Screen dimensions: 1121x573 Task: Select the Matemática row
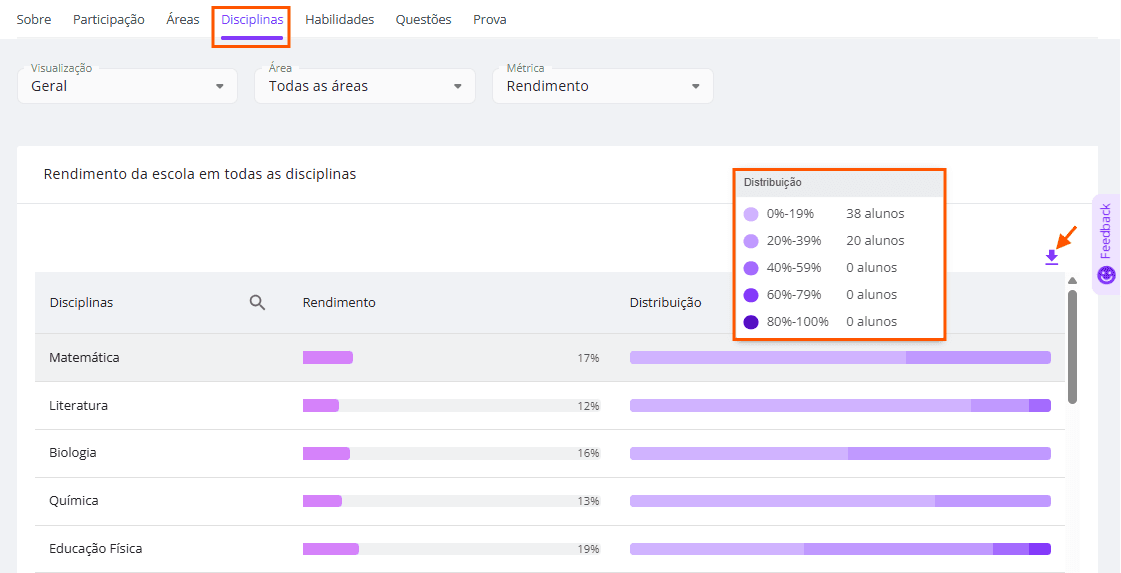[x=84, y=357]
